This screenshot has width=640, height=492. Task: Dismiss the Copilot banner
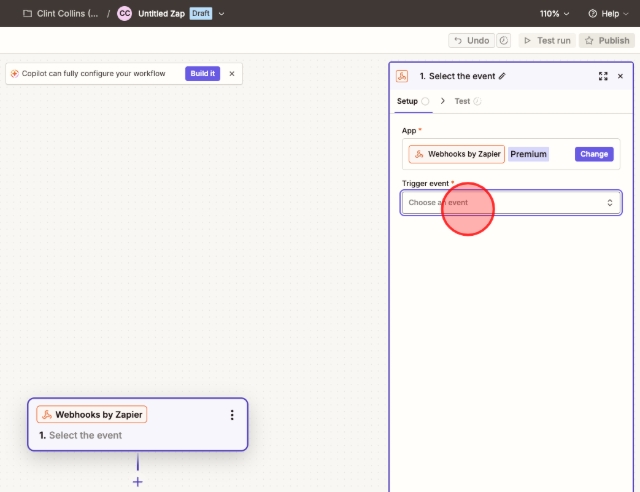pos(232,73)
